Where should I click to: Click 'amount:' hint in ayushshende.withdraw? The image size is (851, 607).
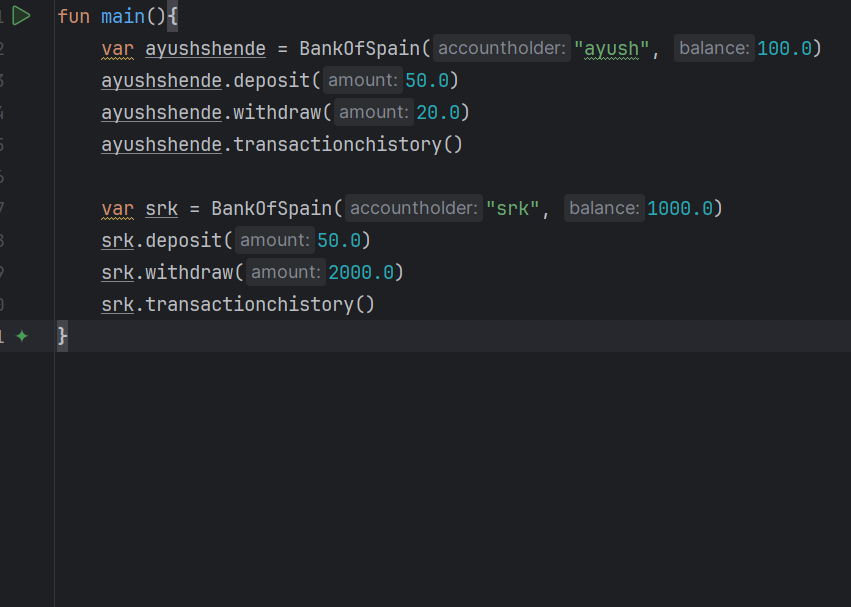374,112
